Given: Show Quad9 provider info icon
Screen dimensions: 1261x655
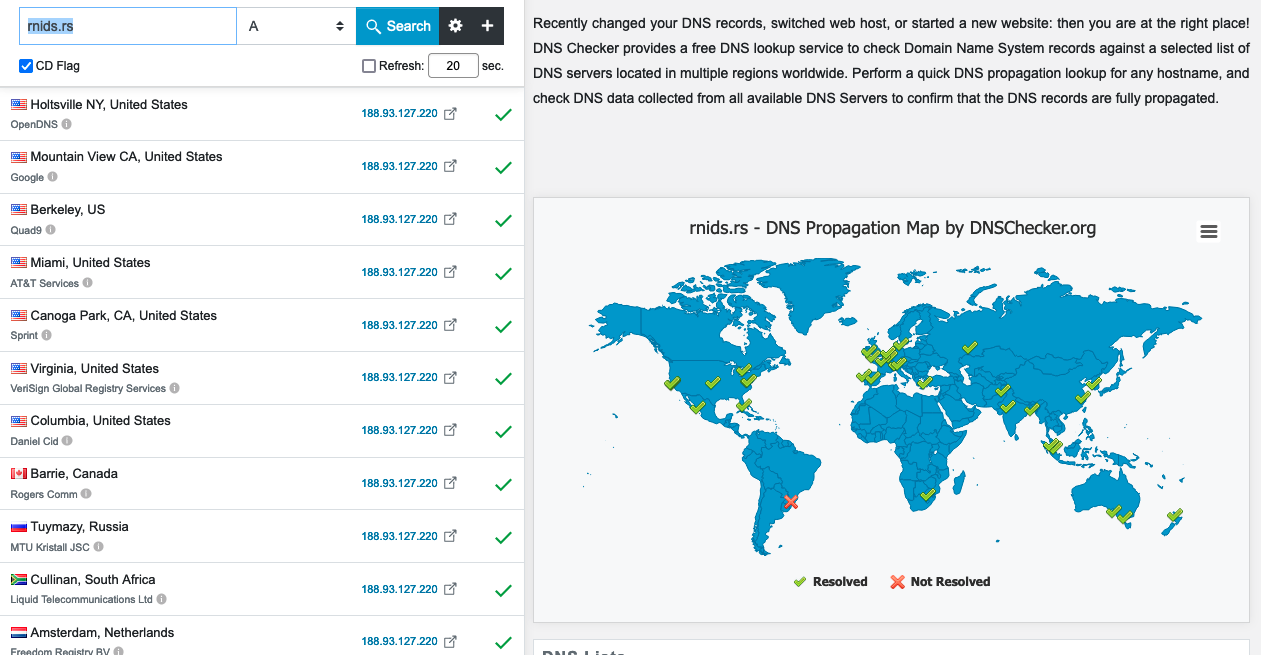Looking at the screenshot, I should [x=51, y=230].
